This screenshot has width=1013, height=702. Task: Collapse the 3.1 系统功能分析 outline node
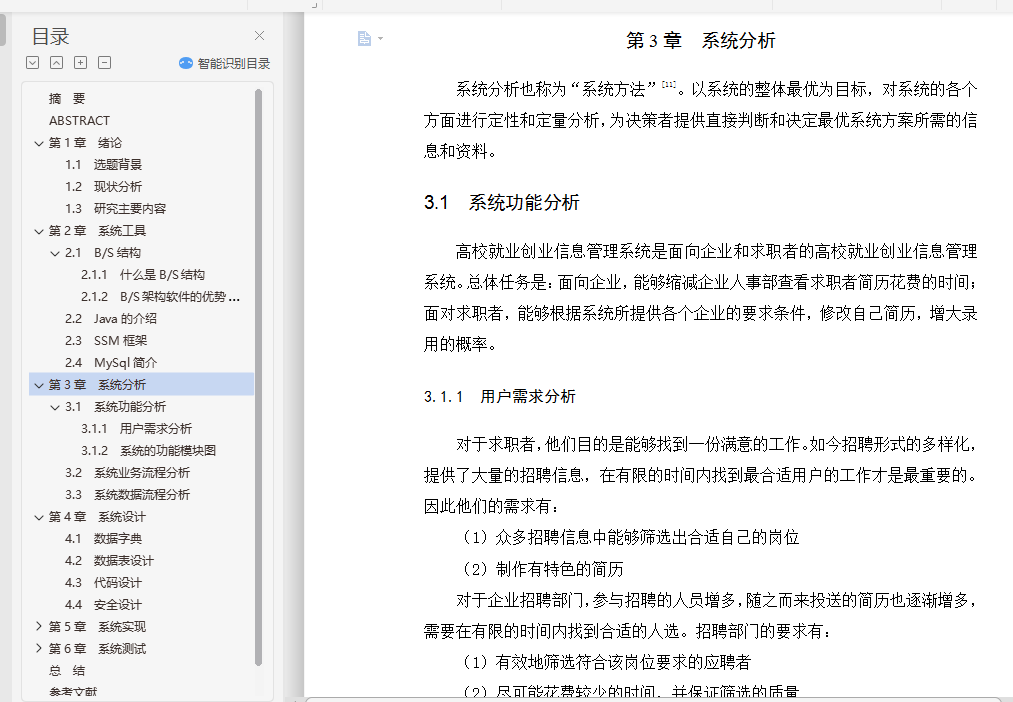(55, 408)
